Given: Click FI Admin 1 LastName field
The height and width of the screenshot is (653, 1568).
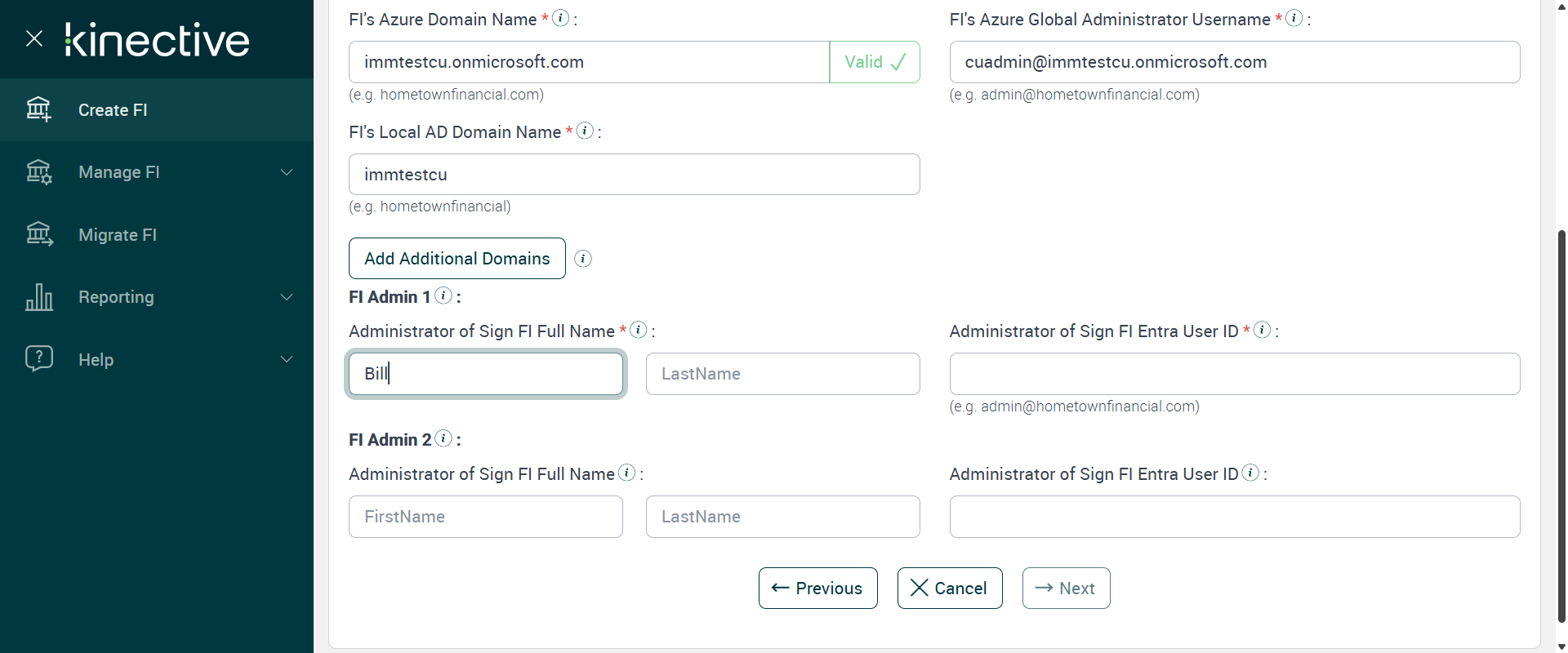Looking at the screenshot, I should pos(782,374).
